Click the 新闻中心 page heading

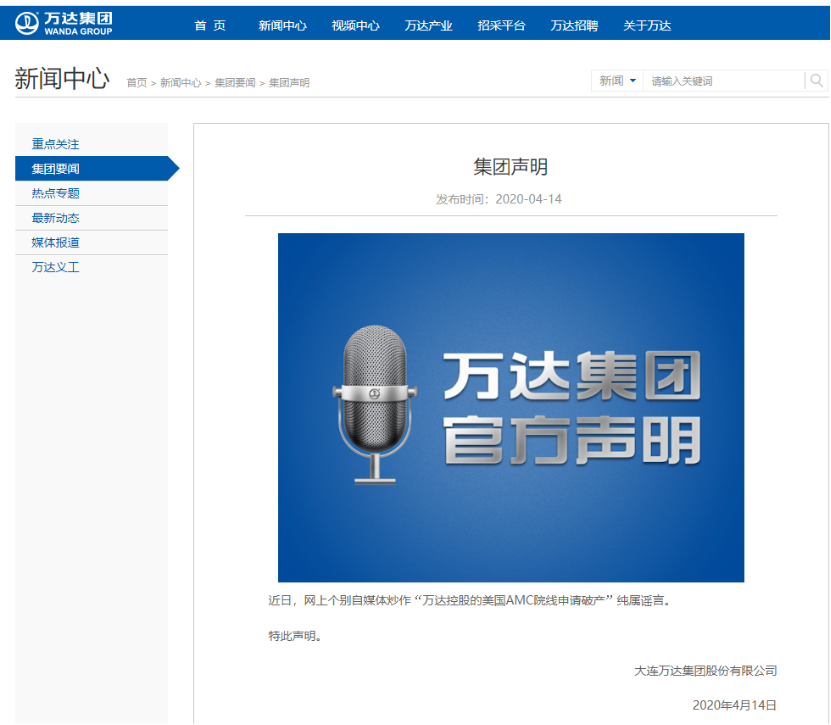[62, 79]
